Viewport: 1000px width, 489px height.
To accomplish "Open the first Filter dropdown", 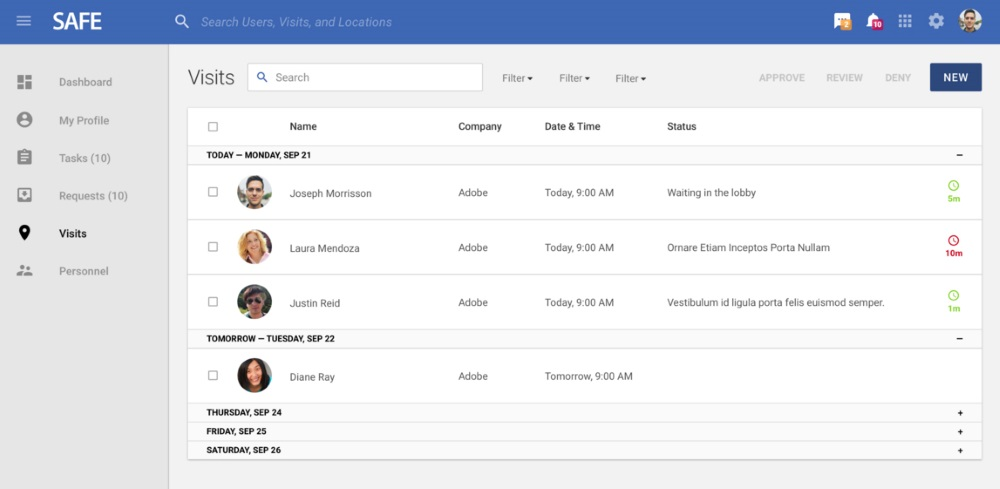I will click(x=517, y=78).
